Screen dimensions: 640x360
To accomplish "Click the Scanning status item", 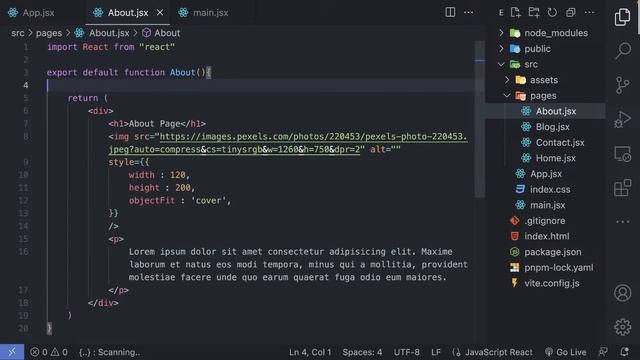I will click(x=109, y=352).
